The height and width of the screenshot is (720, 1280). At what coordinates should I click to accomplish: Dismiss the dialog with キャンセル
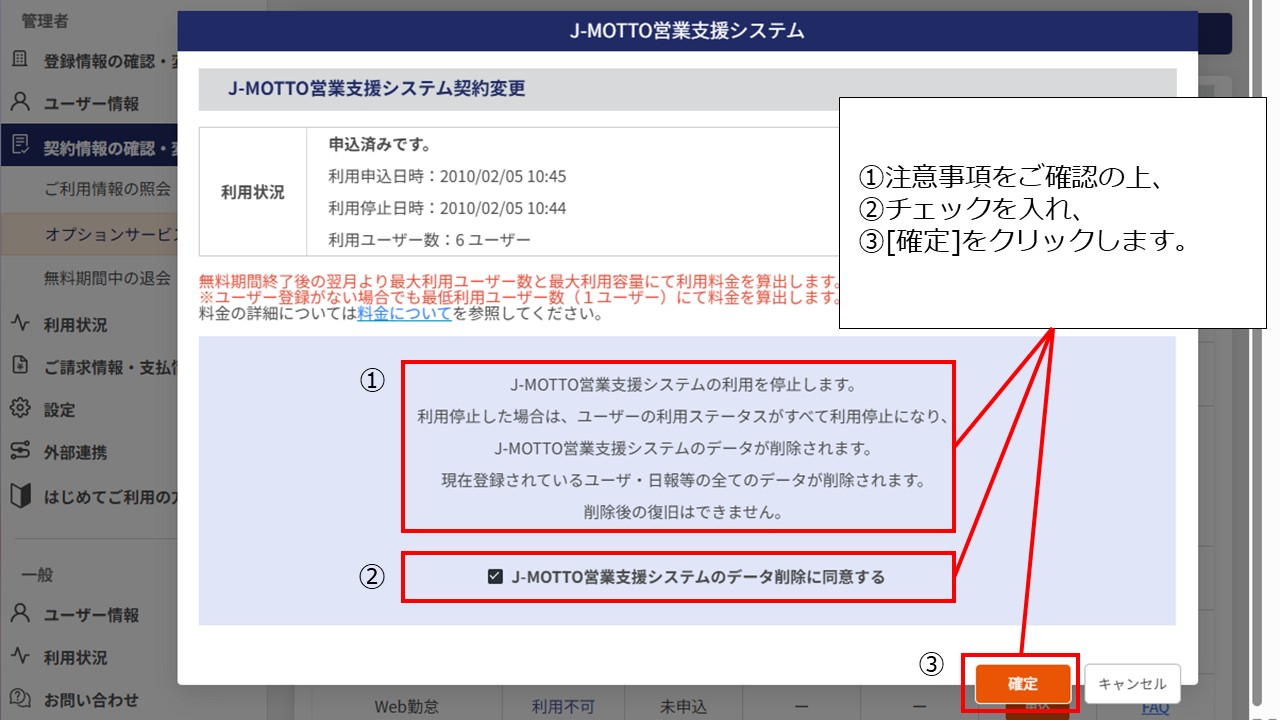(x=1132, y=684)
